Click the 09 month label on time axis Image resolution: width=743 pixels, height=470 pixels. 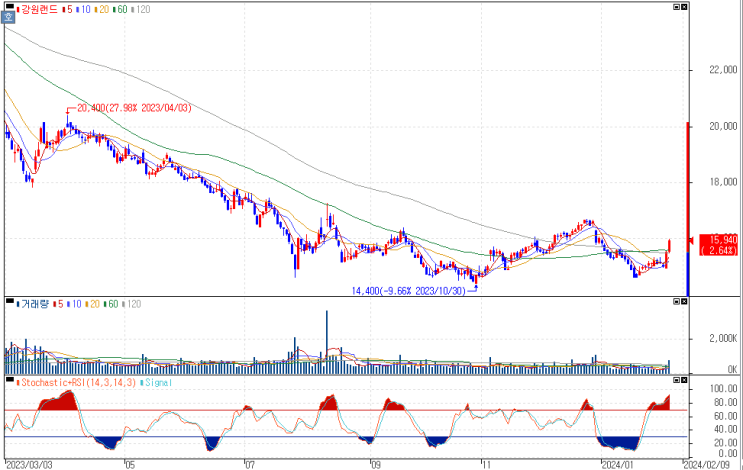pos(375,465)
